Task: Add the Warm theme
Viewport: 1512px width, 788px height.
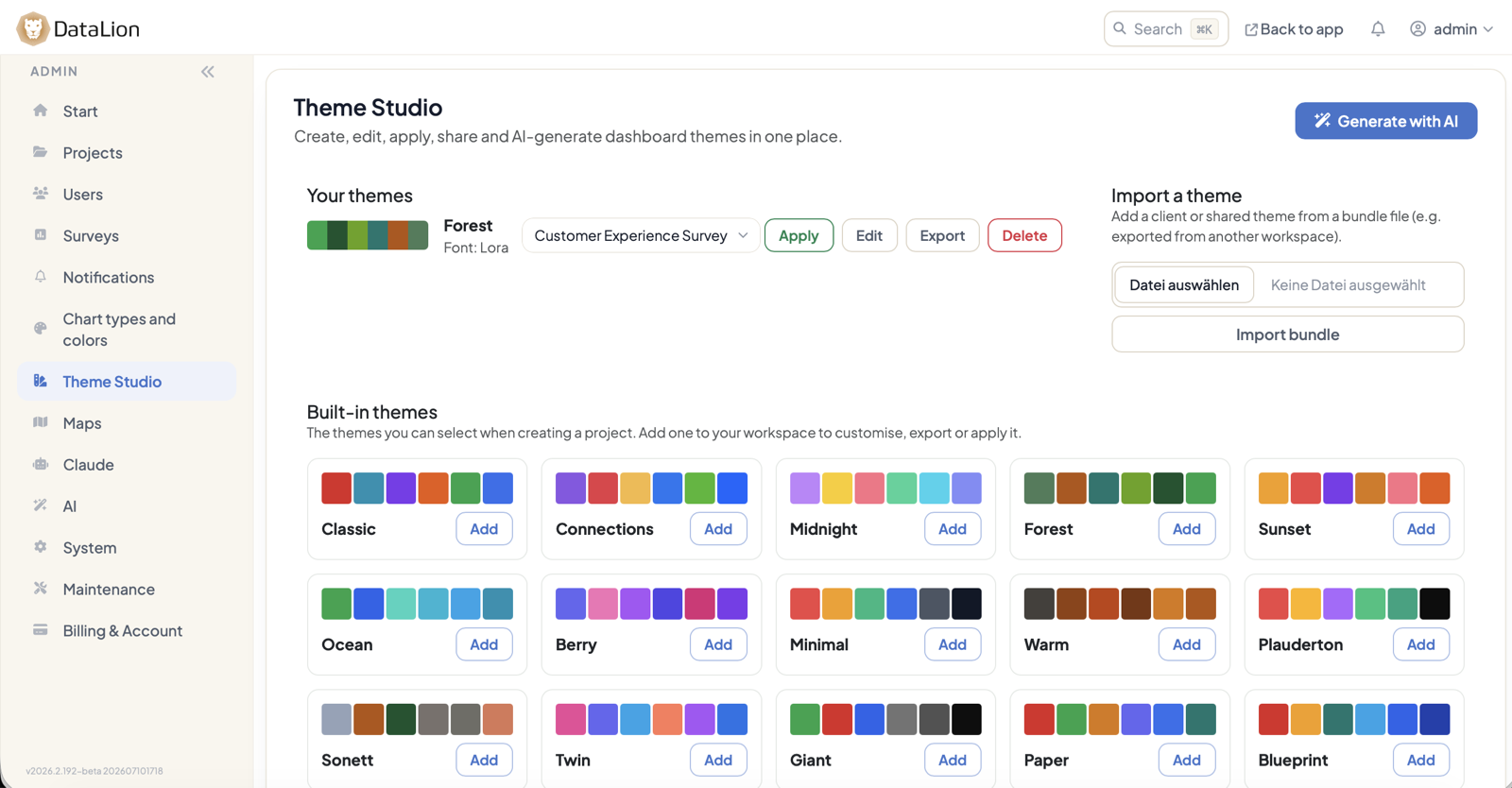Action: click(x=1187, y=644)
